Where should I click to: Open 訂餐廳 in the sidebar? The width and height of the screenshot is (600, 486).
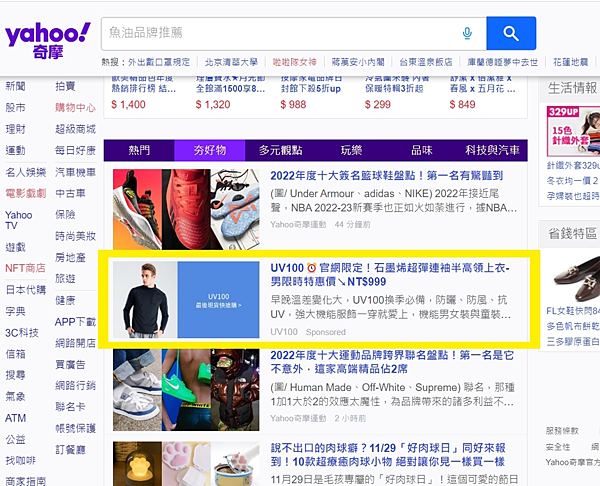[70, 450]
